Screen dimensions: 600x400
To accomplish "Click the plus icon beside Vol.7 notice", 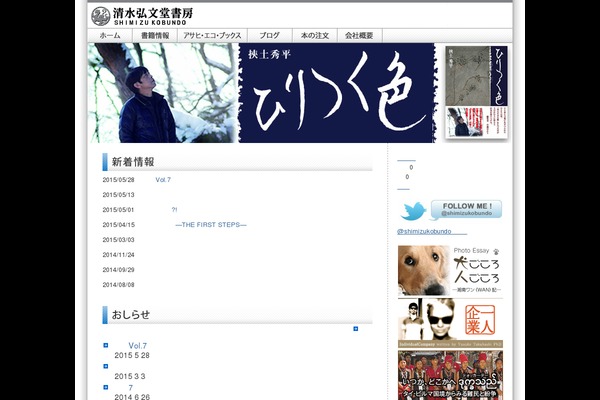I will click(106, 345).
